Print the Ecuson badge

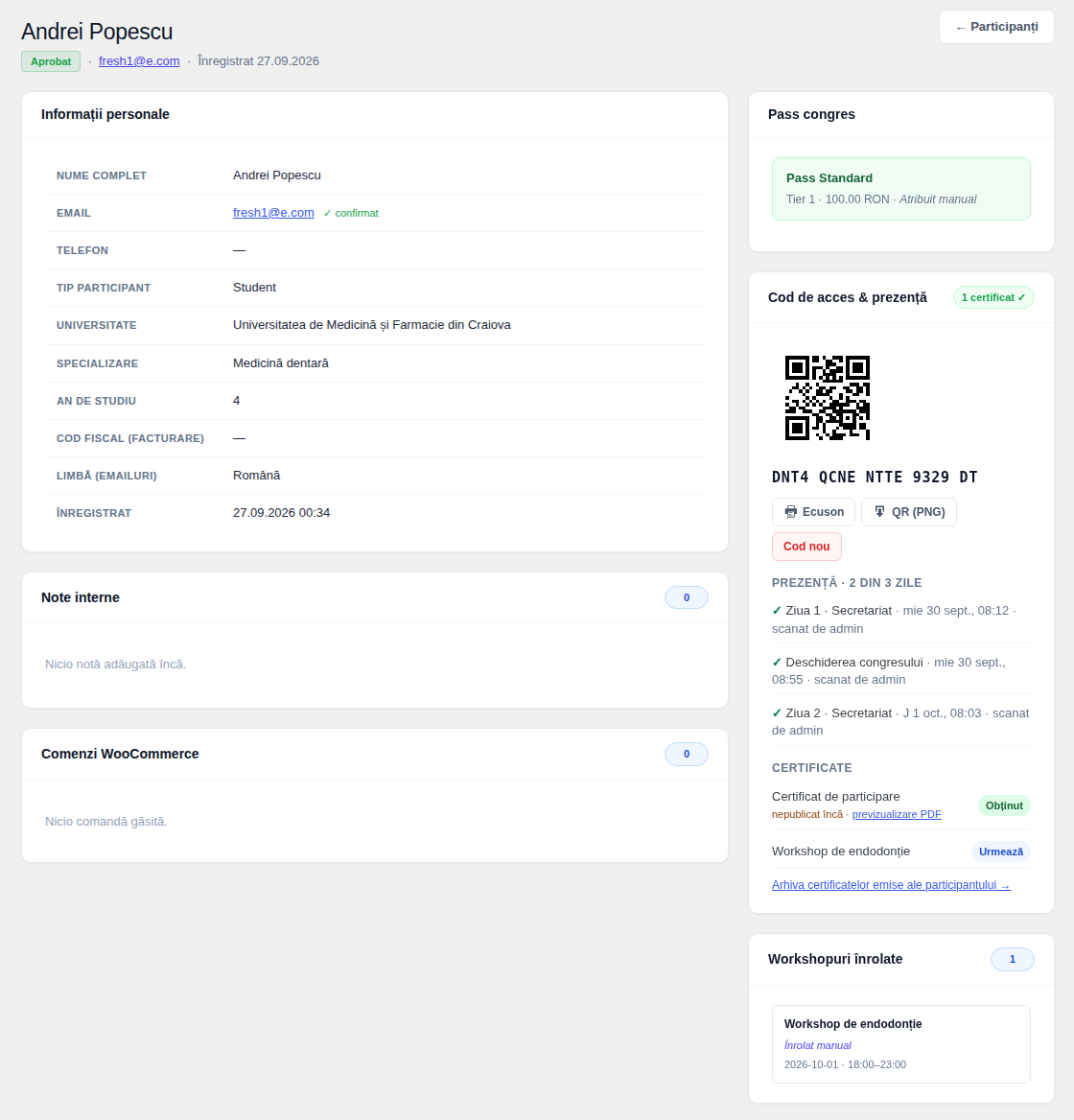coord(813,512)
